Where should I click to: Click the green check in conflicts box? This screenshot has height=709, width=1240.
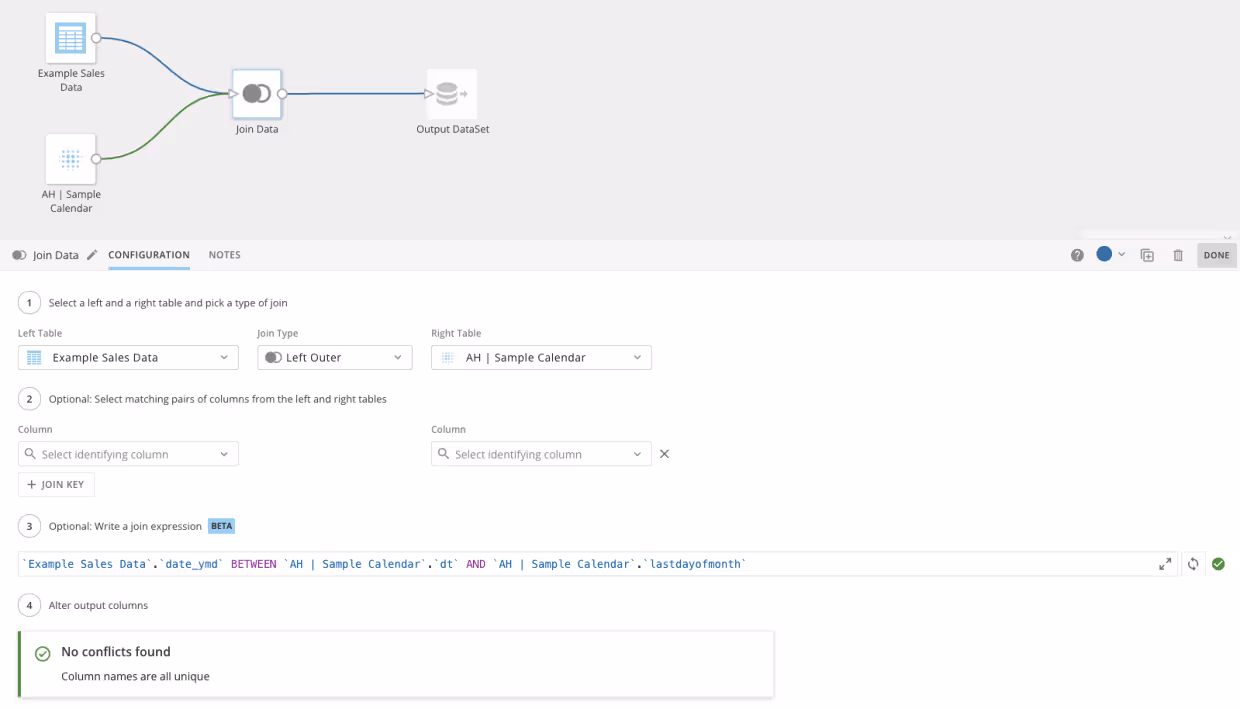point(43,654)
